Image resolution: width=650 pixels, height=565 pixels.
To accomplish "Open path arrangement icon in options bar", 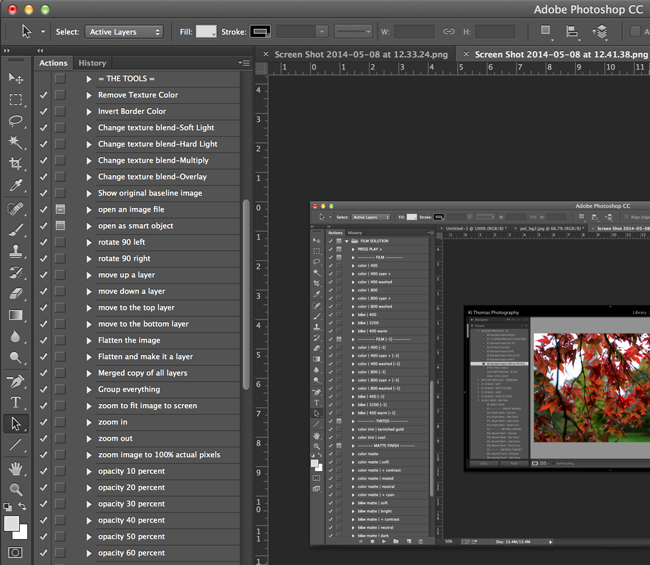I will click(599, 32).
